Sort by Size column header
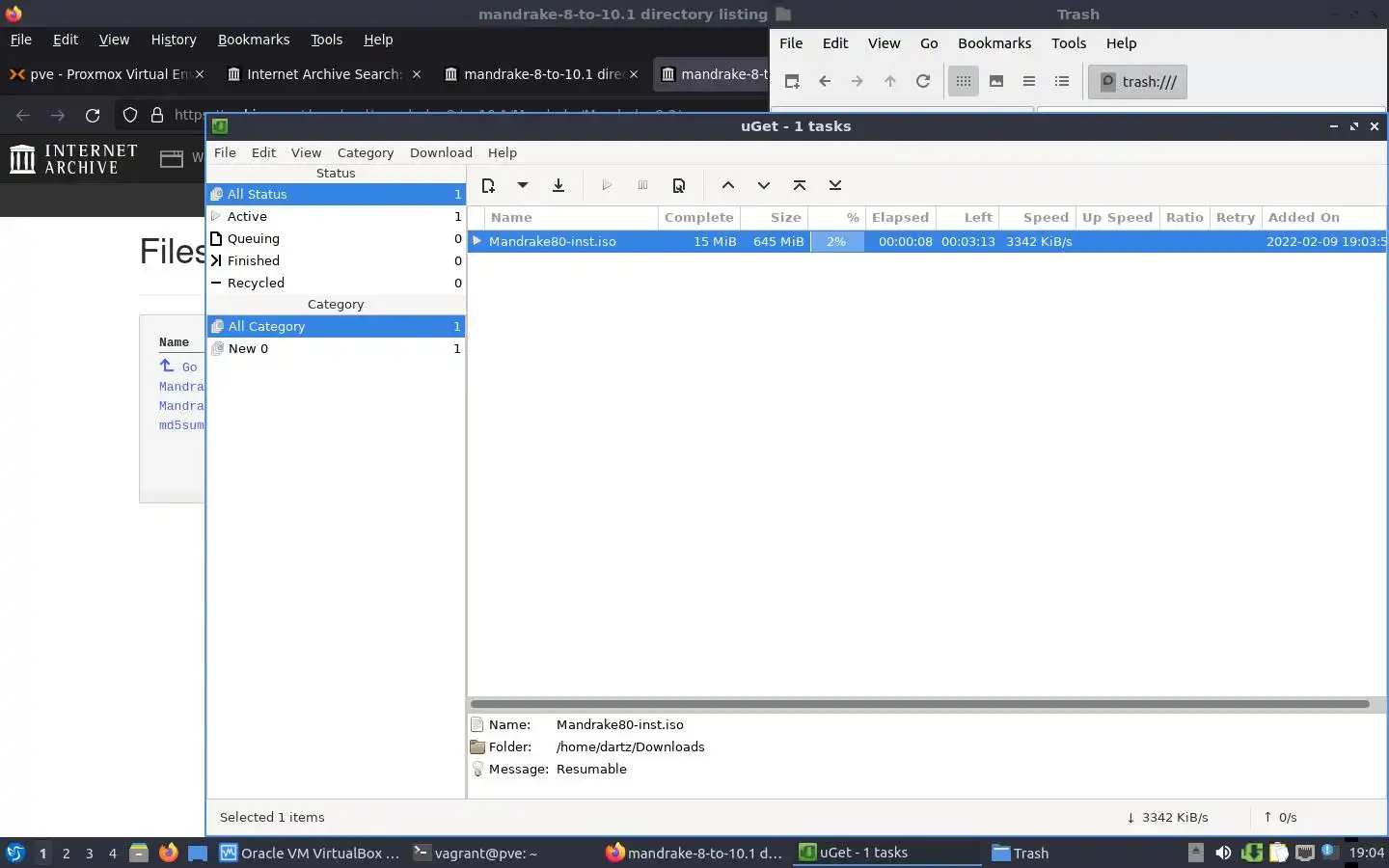The image size is (1389, 868). tap(775, 217)
